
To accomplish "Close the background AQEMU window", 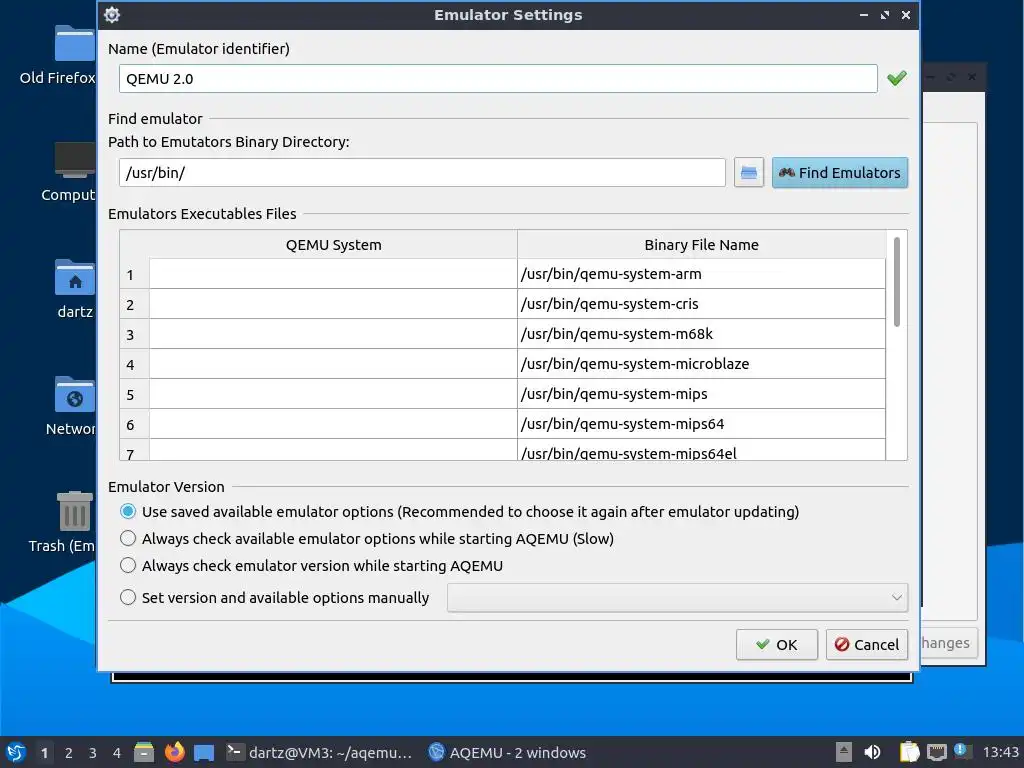I will [x=972, y=77].
